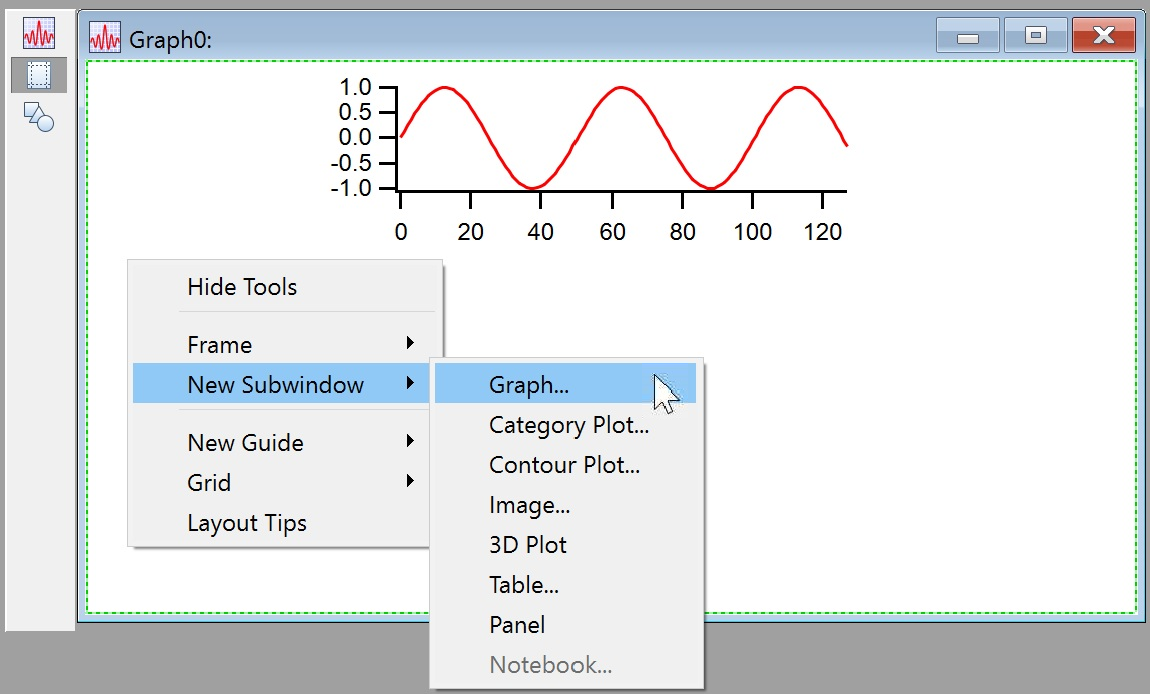Expand the Grid submenu arrow
Viewport: 1160px width, 696px height.
click(410, 482)
